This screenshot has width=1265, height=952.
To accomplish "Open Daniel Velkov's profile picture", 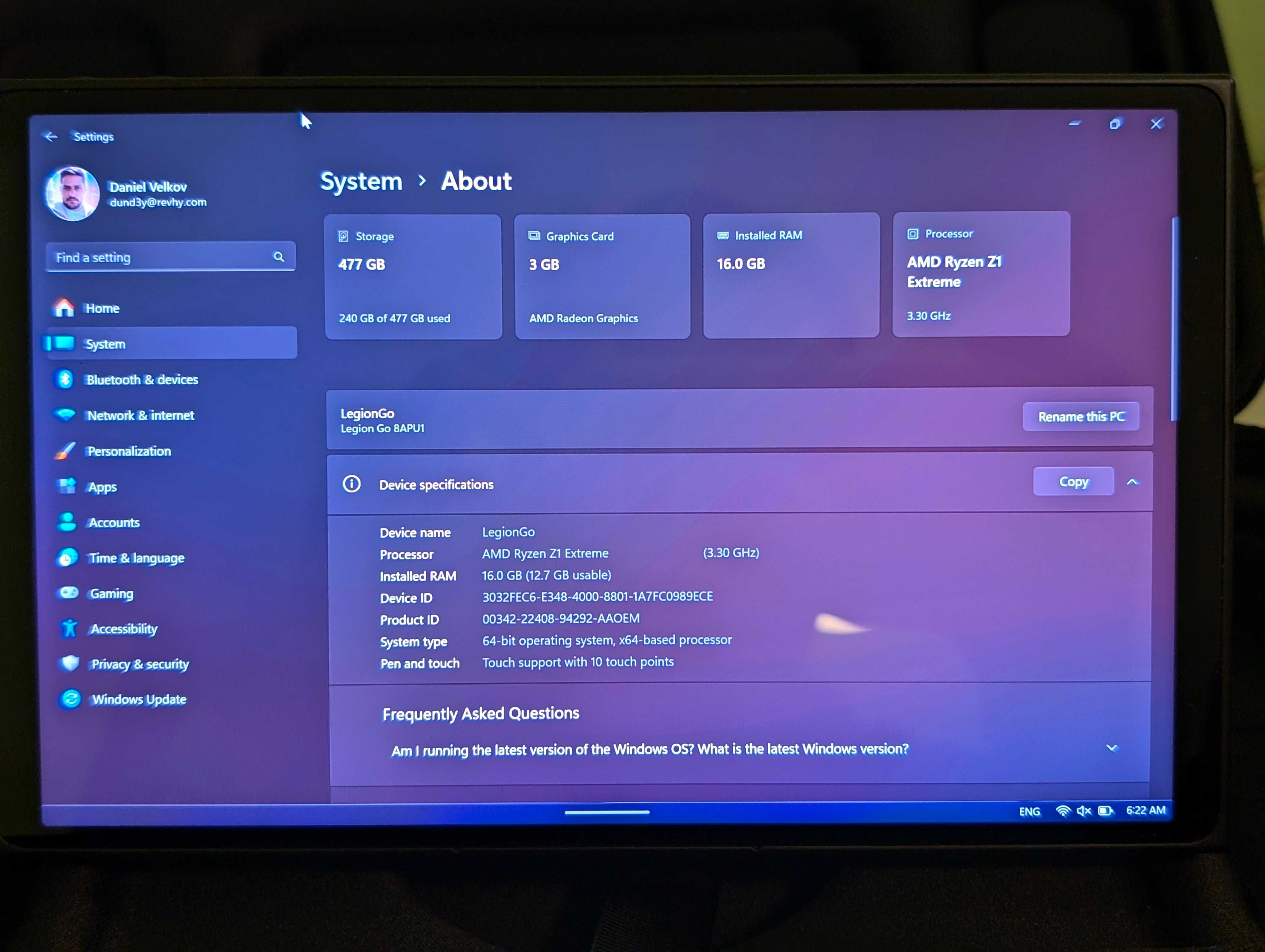I will point(72,194).
